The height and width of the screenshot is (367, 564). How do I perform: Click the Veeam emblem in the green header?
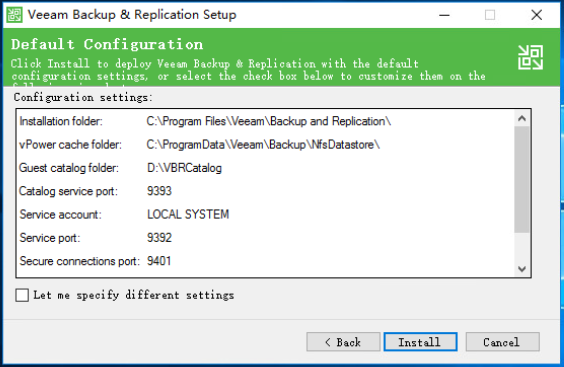point(530,57)
